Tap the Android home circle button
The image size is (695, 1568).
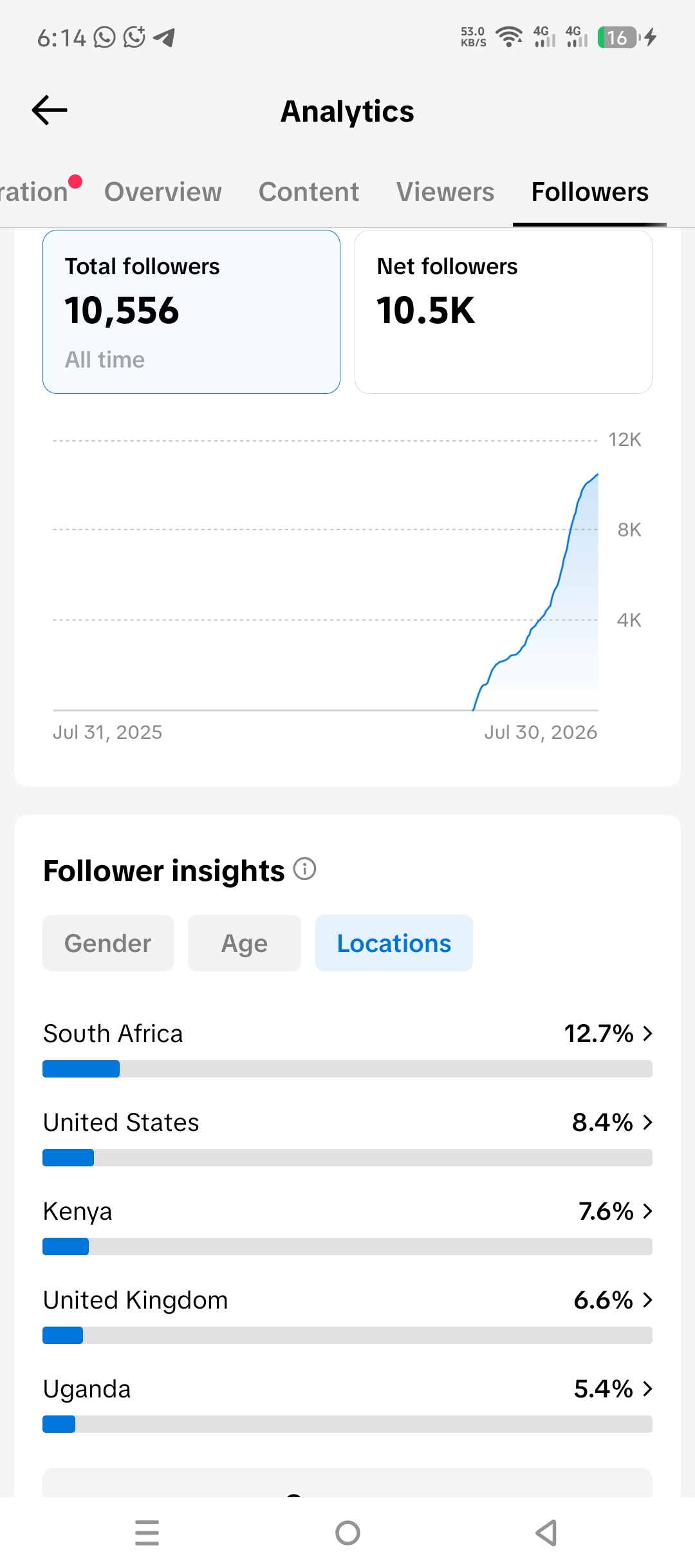(347, 1533)
